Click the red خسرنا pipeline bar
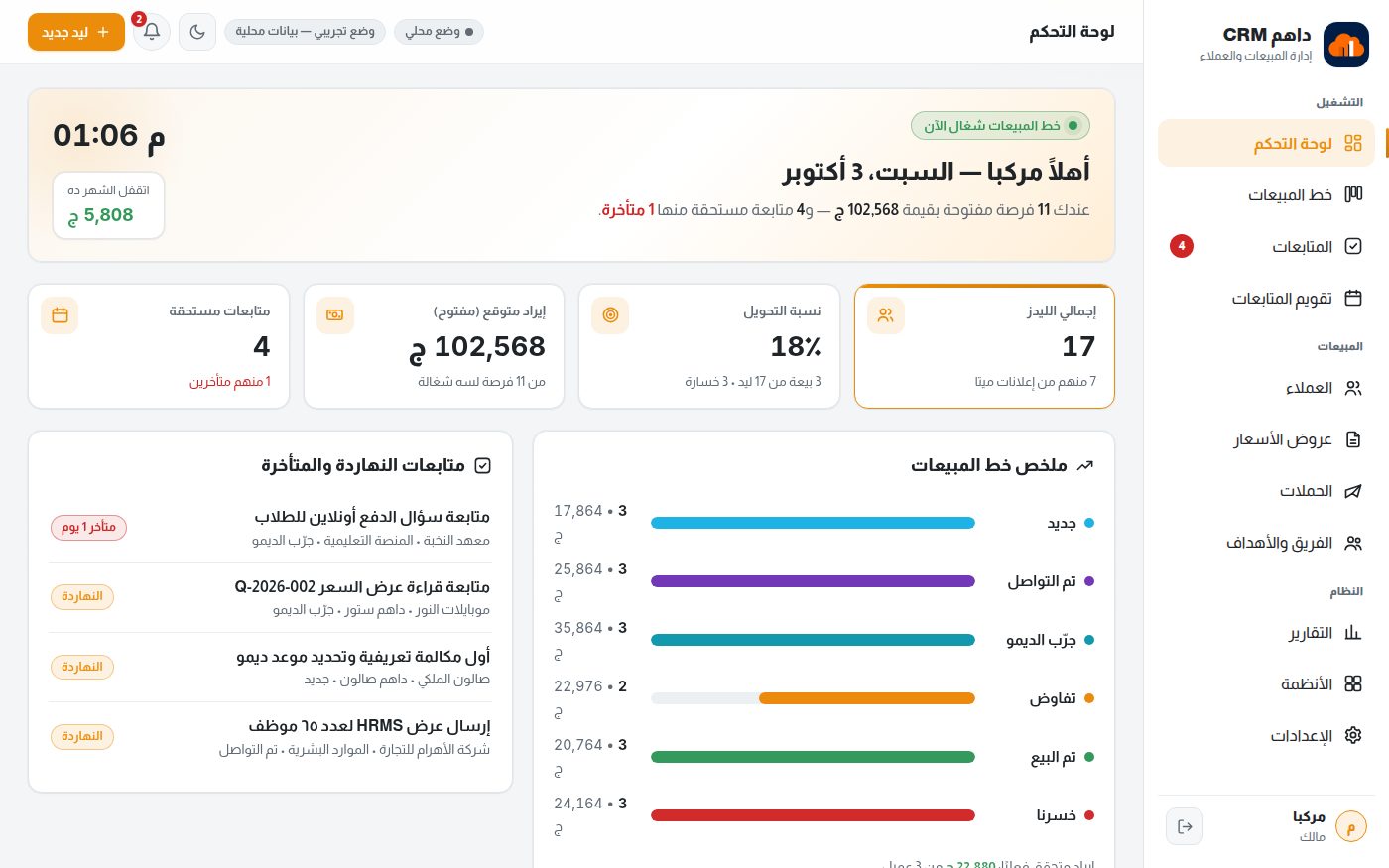The height and width of the screenshot is (868, 1389). coord(813,815)
